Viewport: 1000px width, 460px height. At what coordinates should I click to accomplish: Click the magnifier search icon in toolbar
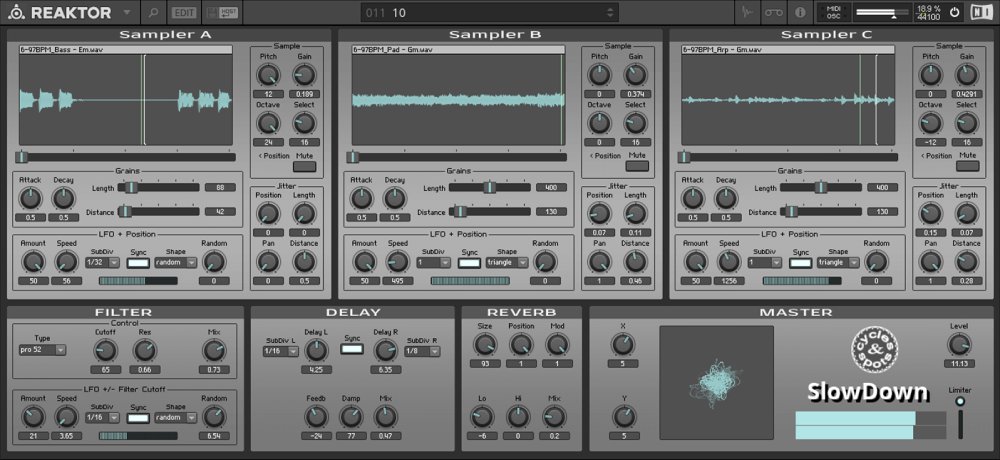tap(153, 13)
